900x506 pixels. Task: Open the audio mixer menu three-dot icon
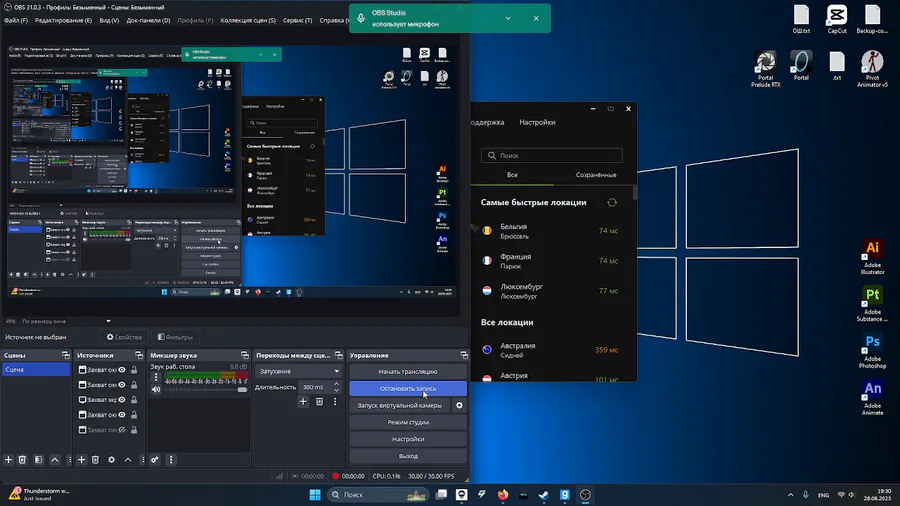(170, 460)
